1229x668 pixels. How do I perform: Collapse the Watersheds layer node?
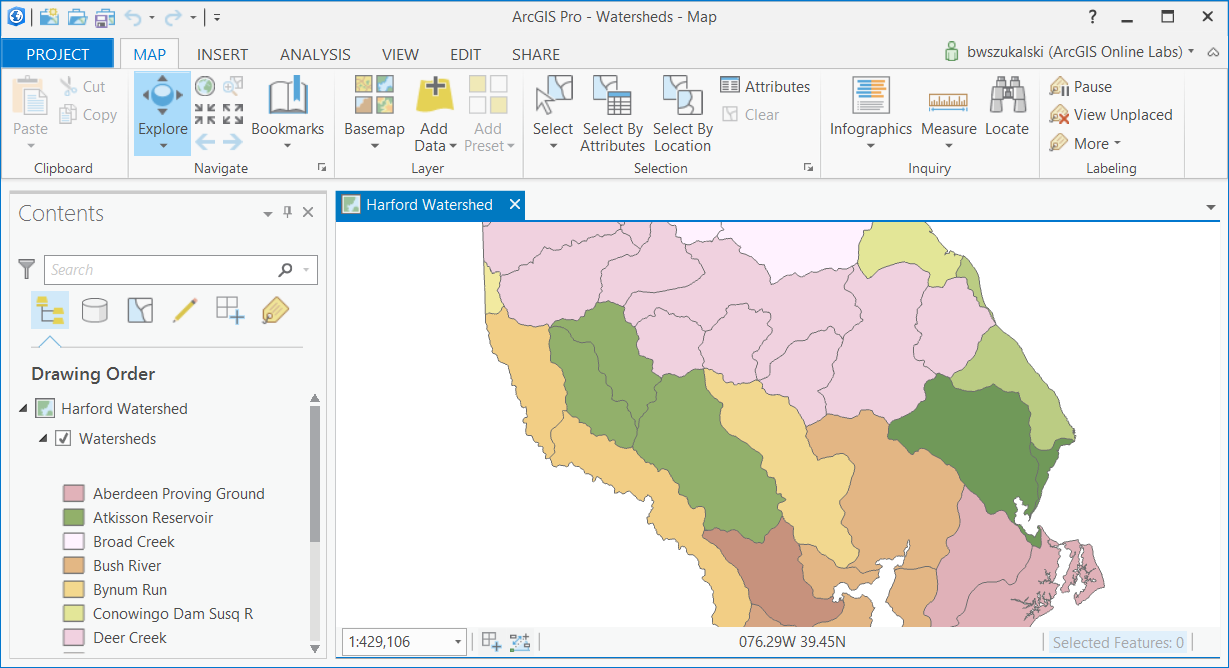pyautogui.click(x=43, y=438)
